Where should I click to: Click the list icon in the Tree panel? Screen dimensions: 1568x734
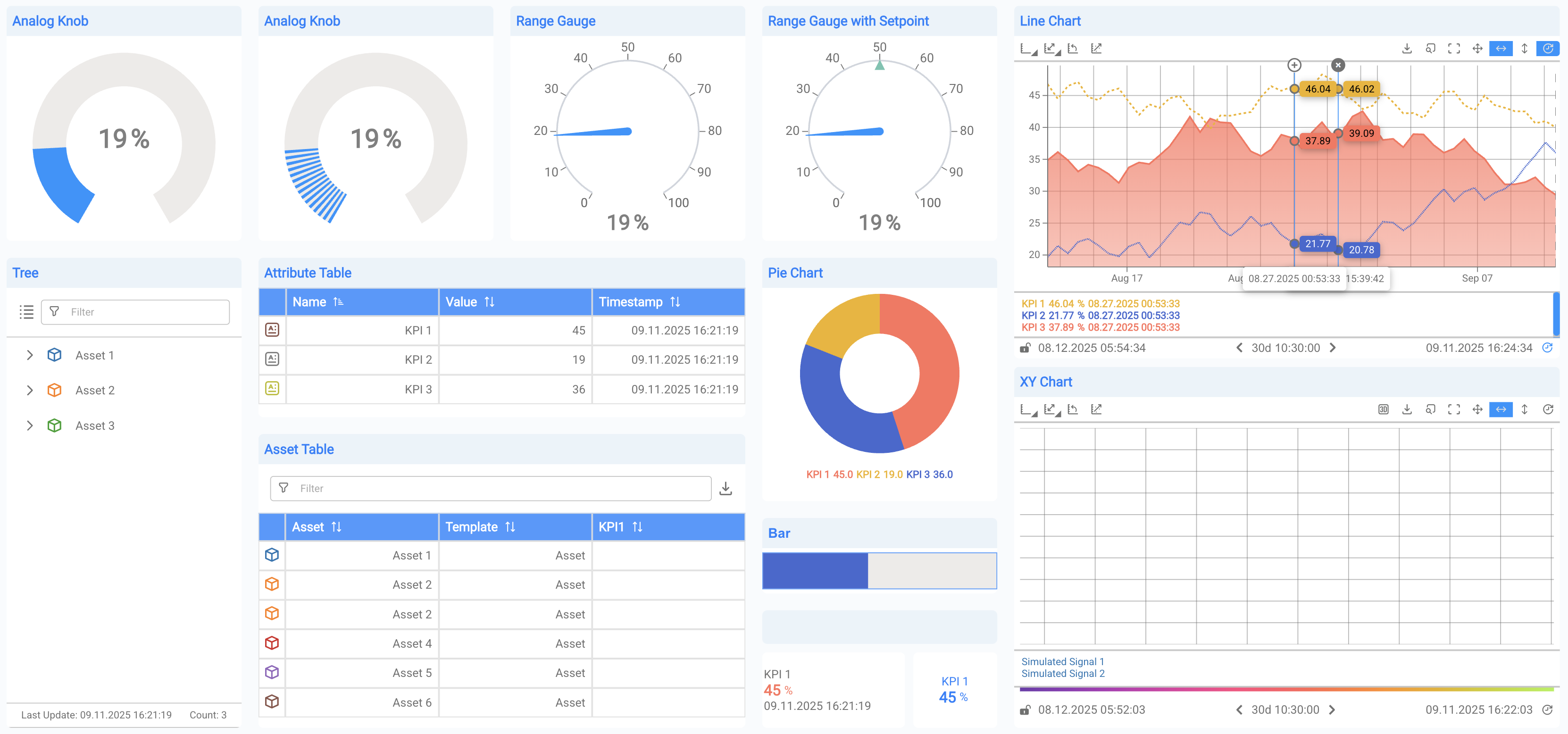tap(27, 312)
